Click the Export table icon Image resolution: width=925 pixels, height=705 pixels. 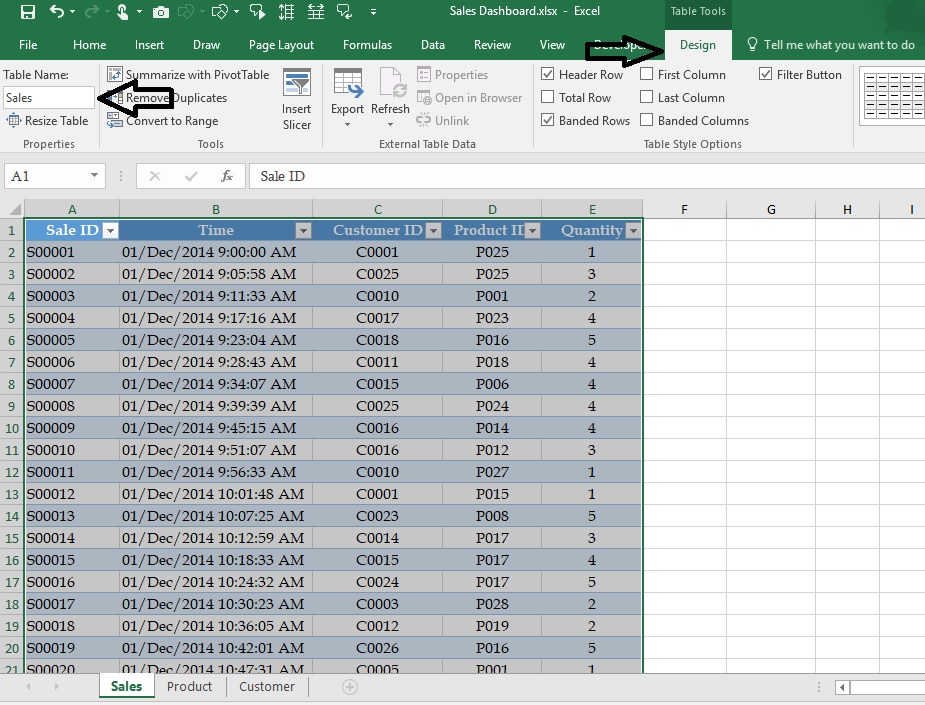pyautogui.click(x=348, y=83)
